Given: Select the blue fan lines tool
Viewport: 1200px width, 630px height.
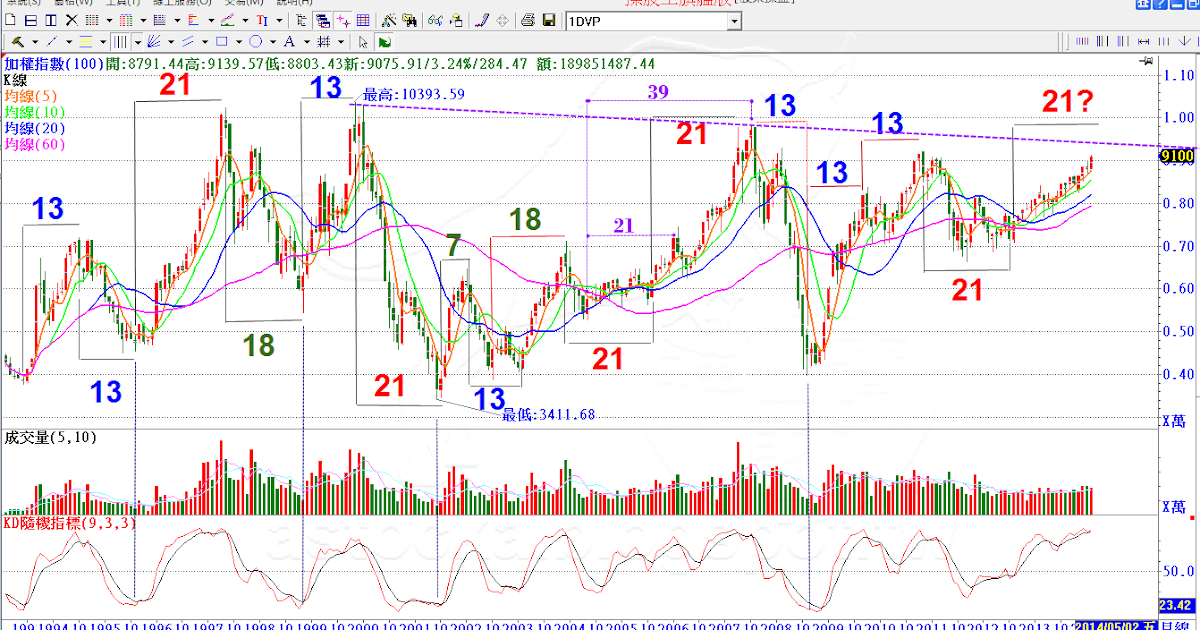Looking at the screenshot, I should (x=153, y=42).
